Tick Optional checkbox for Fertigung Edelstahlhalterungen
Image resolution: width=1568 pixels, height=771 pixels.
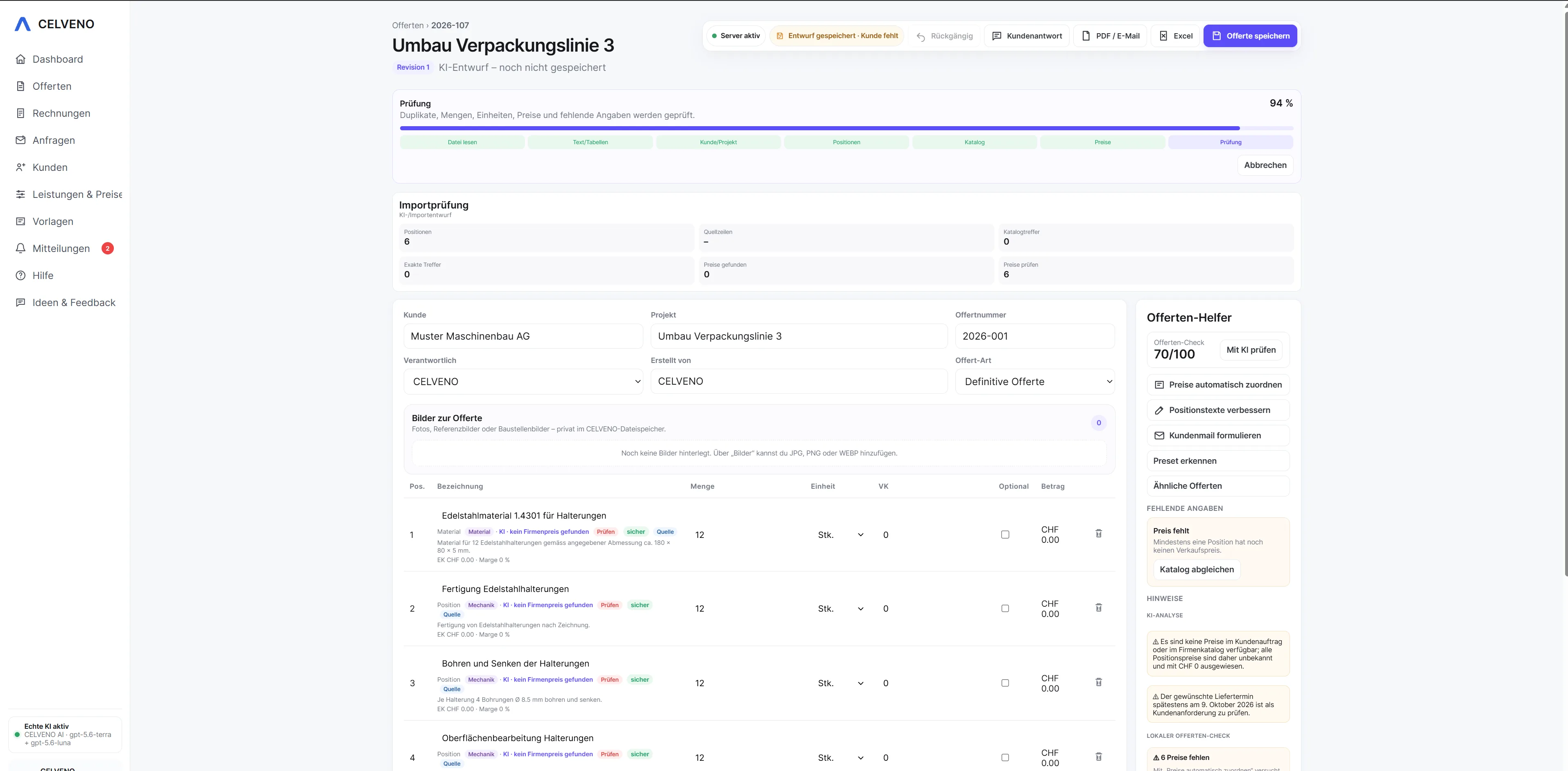pos(1005,608)
